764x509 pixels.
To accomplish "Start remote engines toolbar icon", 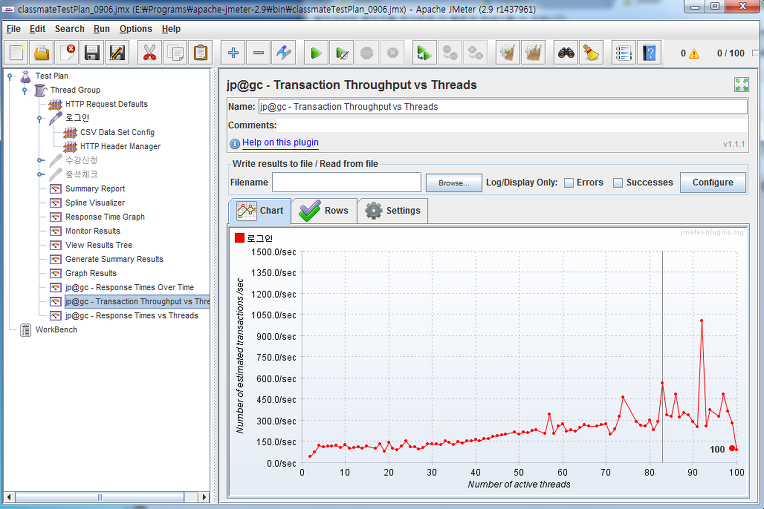I will click(x=424, y=53).
